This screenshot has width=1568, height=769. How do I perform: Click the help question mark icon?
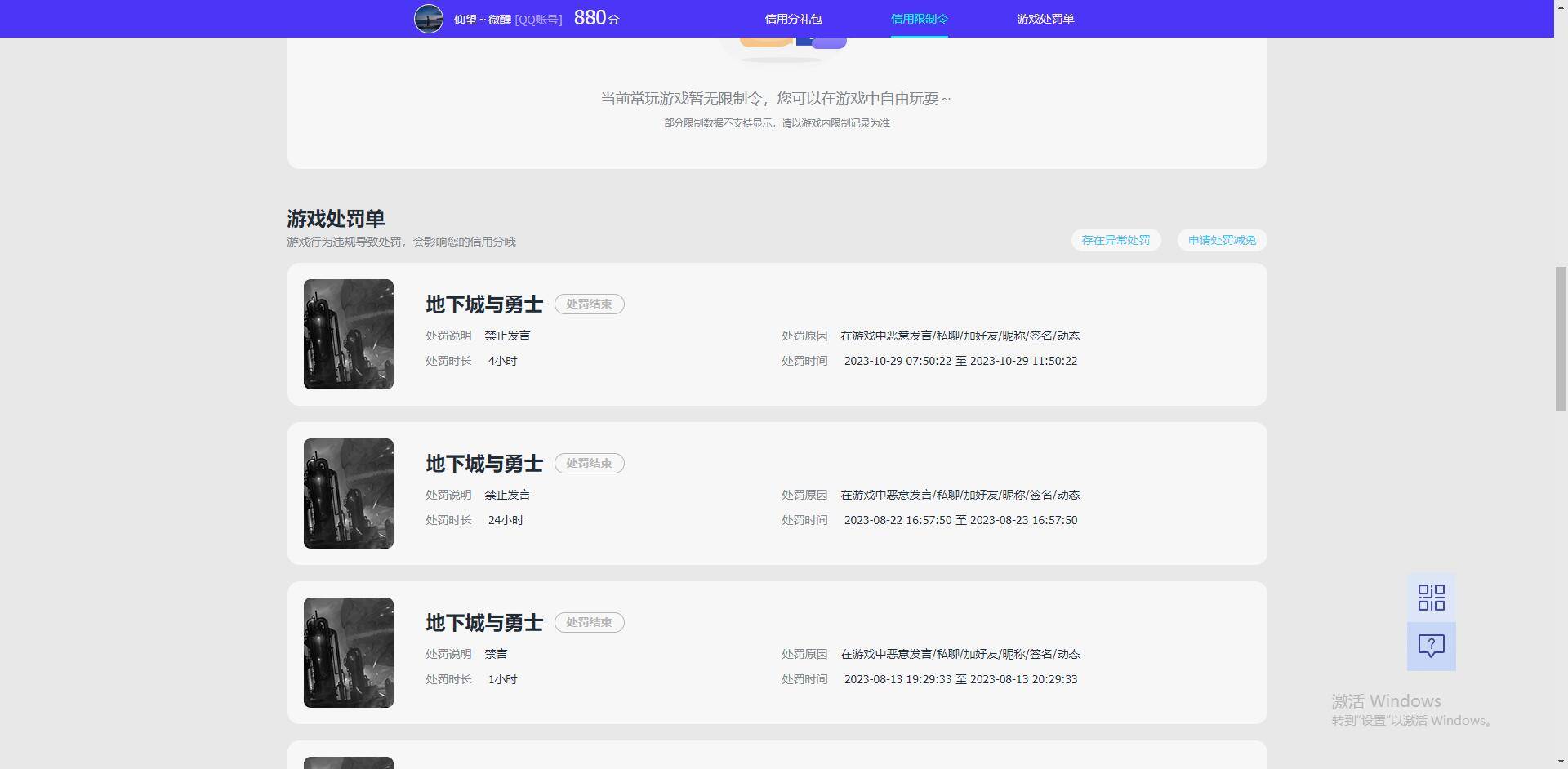click(x=1431, y=646)
